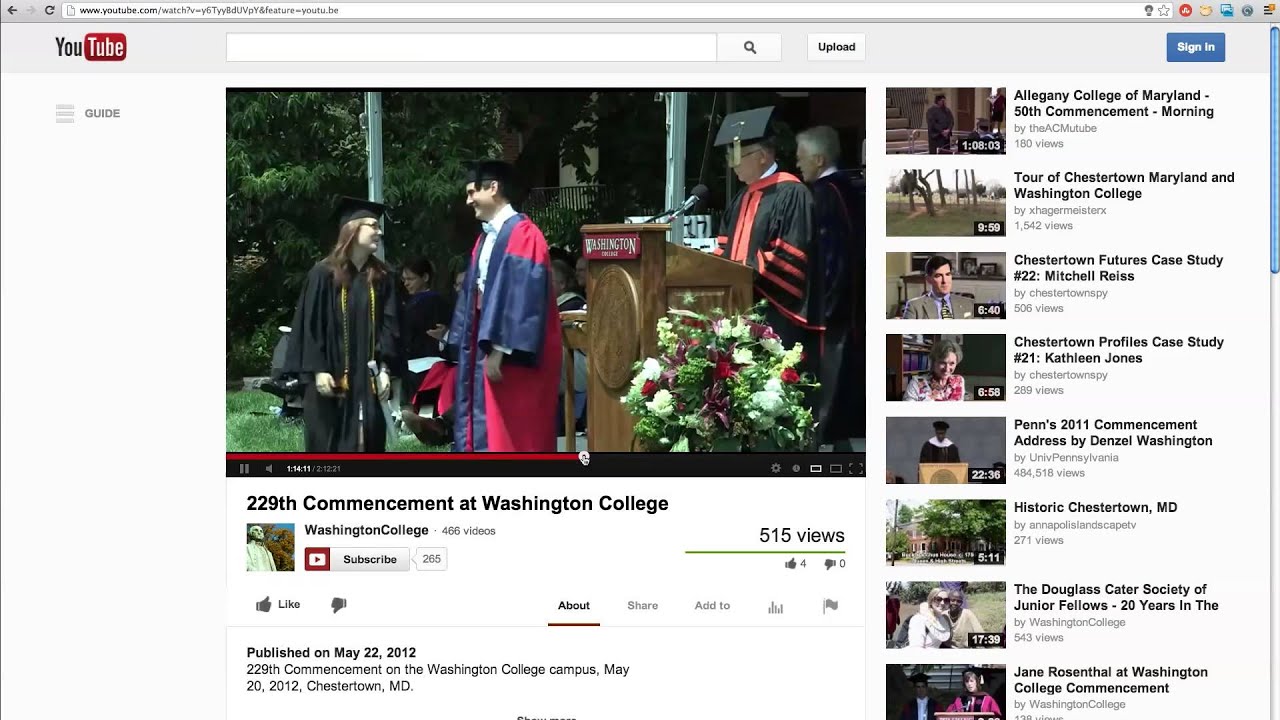
Task: Click the browser address bar URL
Action: pos(209,10)
